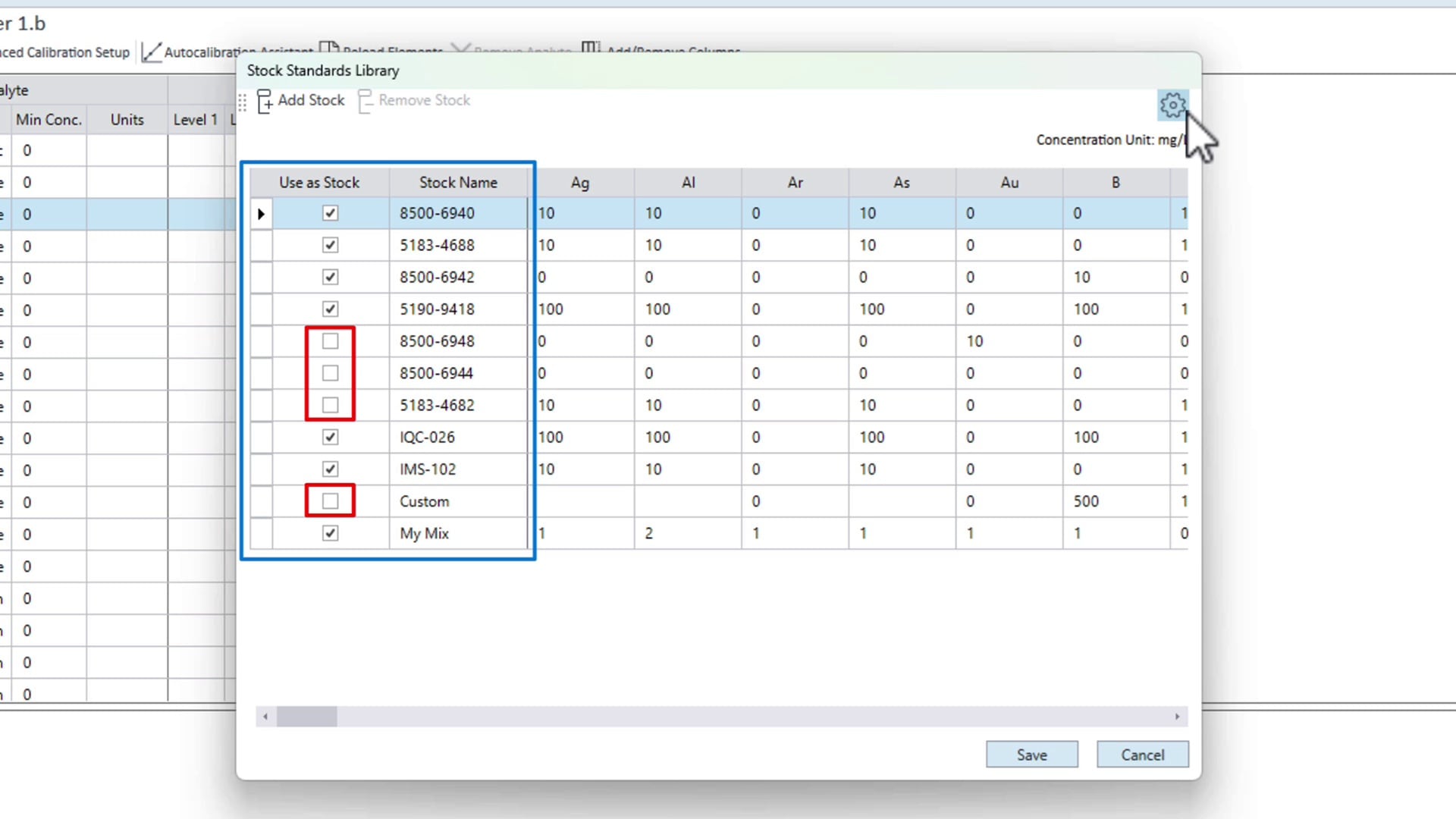The width and height of the screenshot is (1456, 819).
Task: Open the Add/Remove Columns tool
Action: 591,49
